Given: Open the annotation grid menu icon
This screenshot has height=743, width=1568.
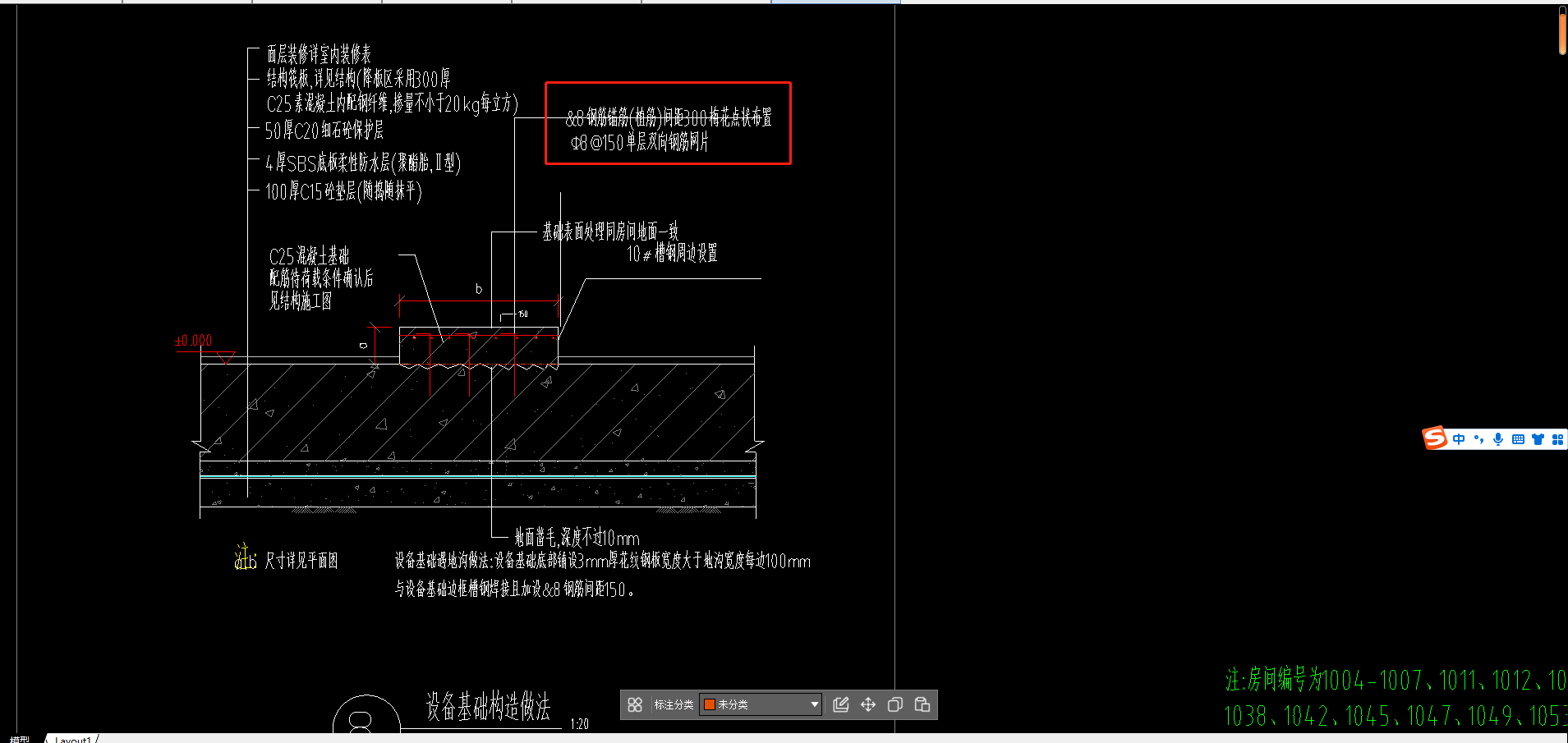Looking at the screenshot, I should 635,704.
